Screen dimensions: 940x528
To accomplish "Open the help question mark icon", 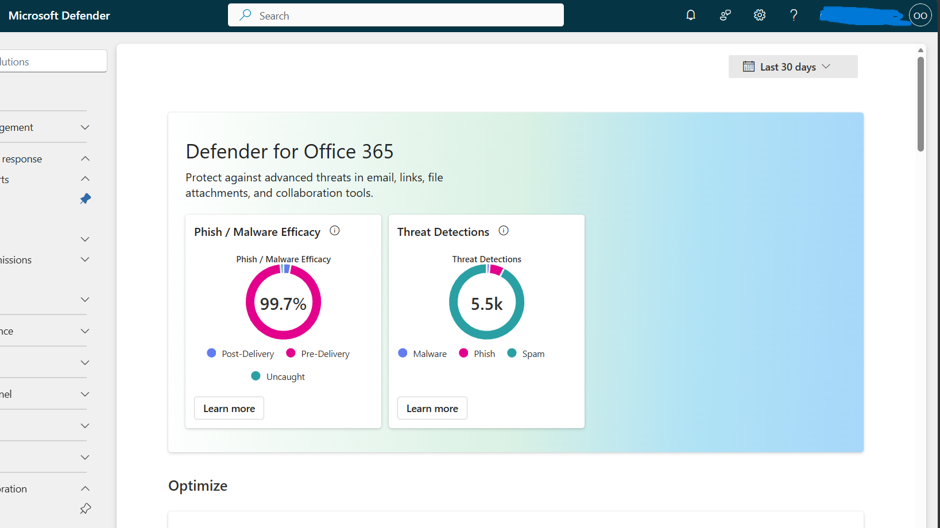I will pos(794,15).
